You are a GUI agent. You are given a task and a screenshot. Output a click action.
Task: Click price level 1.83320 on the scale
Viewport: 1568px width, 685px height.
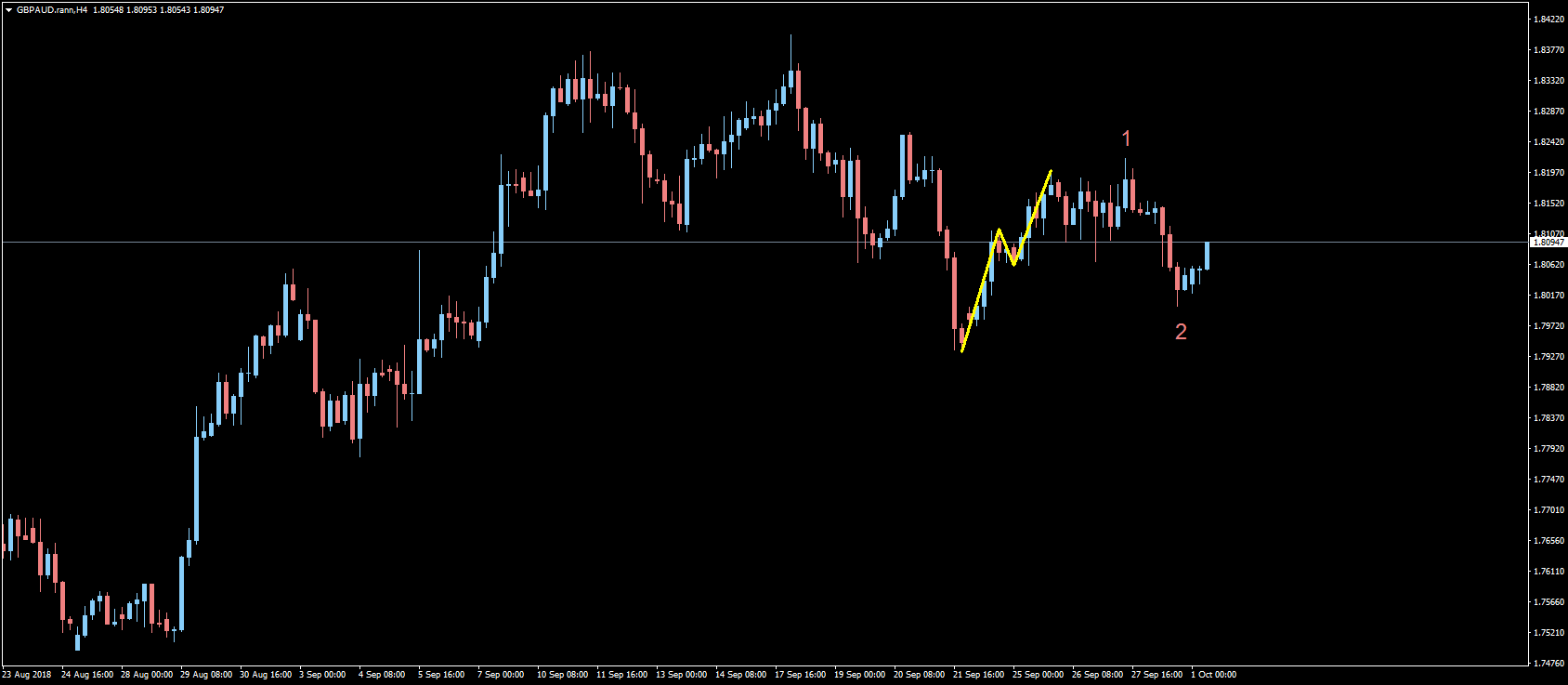click(1548, 81)
